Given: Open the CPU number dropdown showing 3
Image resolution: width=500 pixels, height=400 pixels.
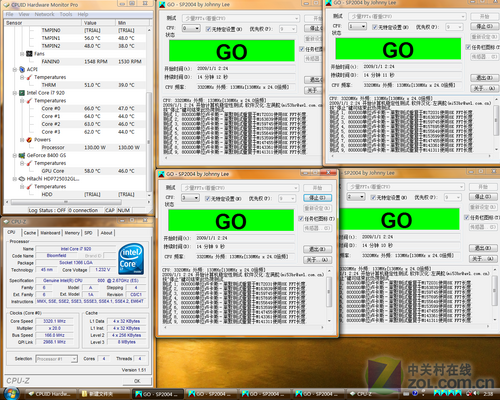Looking at the screenshot, I should pos(190,198).
